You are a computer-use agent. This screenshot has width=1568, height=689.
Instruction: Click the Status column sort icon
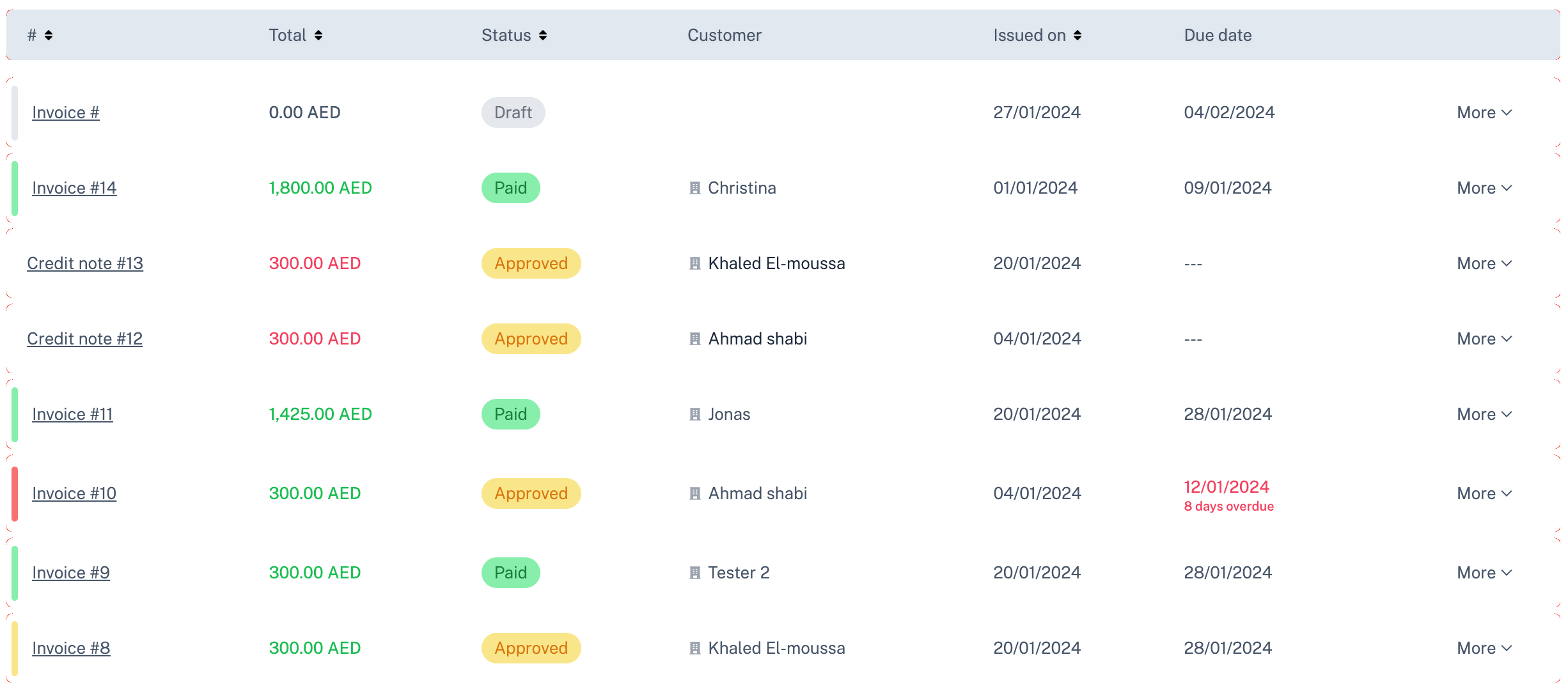(543, 35)
